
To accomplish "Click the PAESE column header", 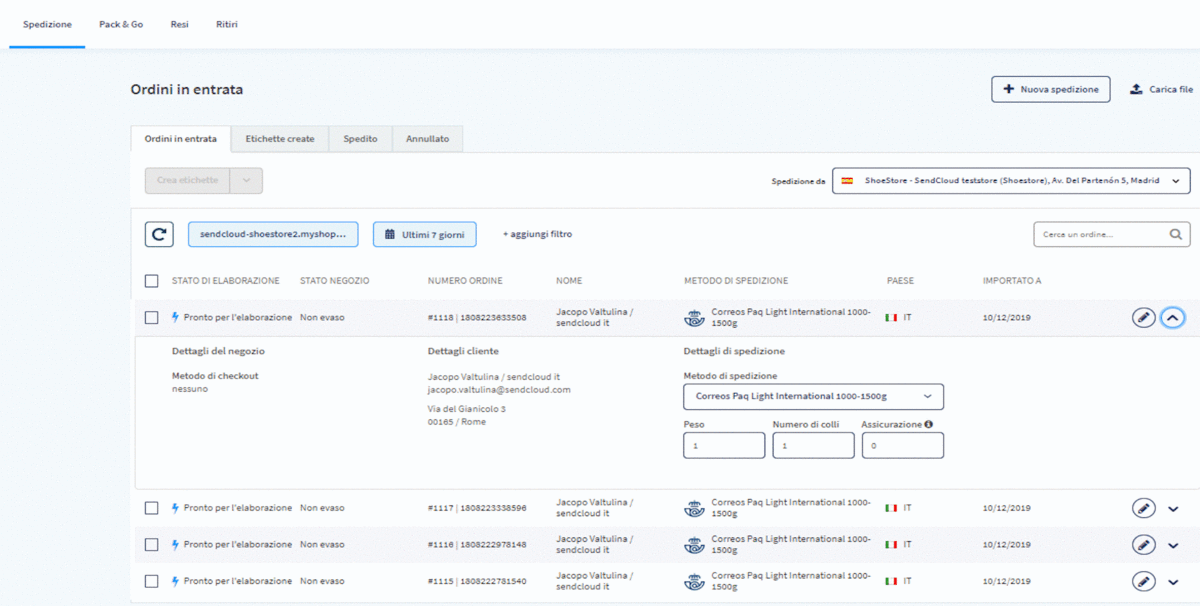I will pos(900,281).
